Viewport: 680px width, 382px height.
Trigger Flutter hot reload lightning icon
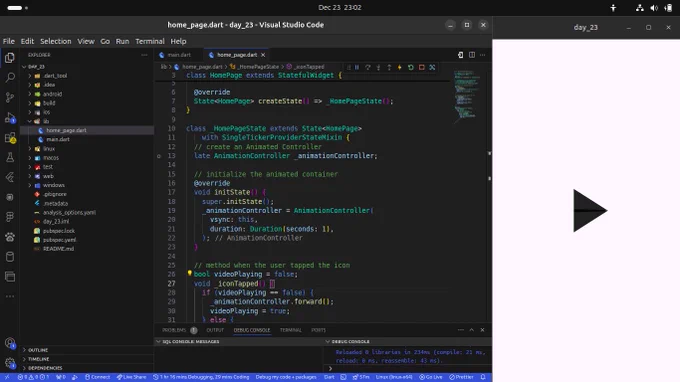399,67
